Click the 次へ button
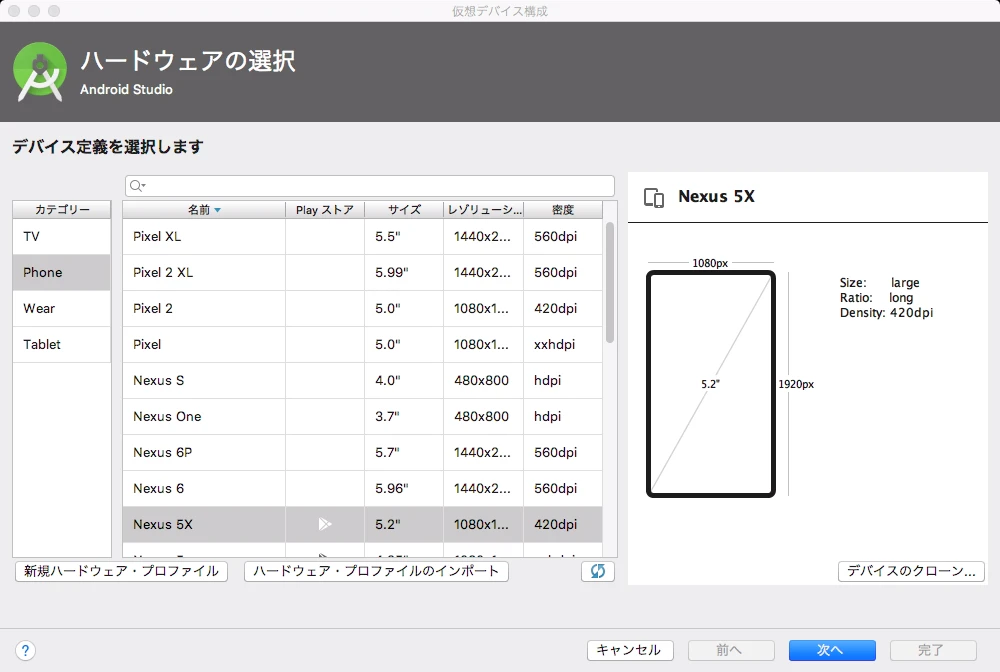 [x=832, y=650]
